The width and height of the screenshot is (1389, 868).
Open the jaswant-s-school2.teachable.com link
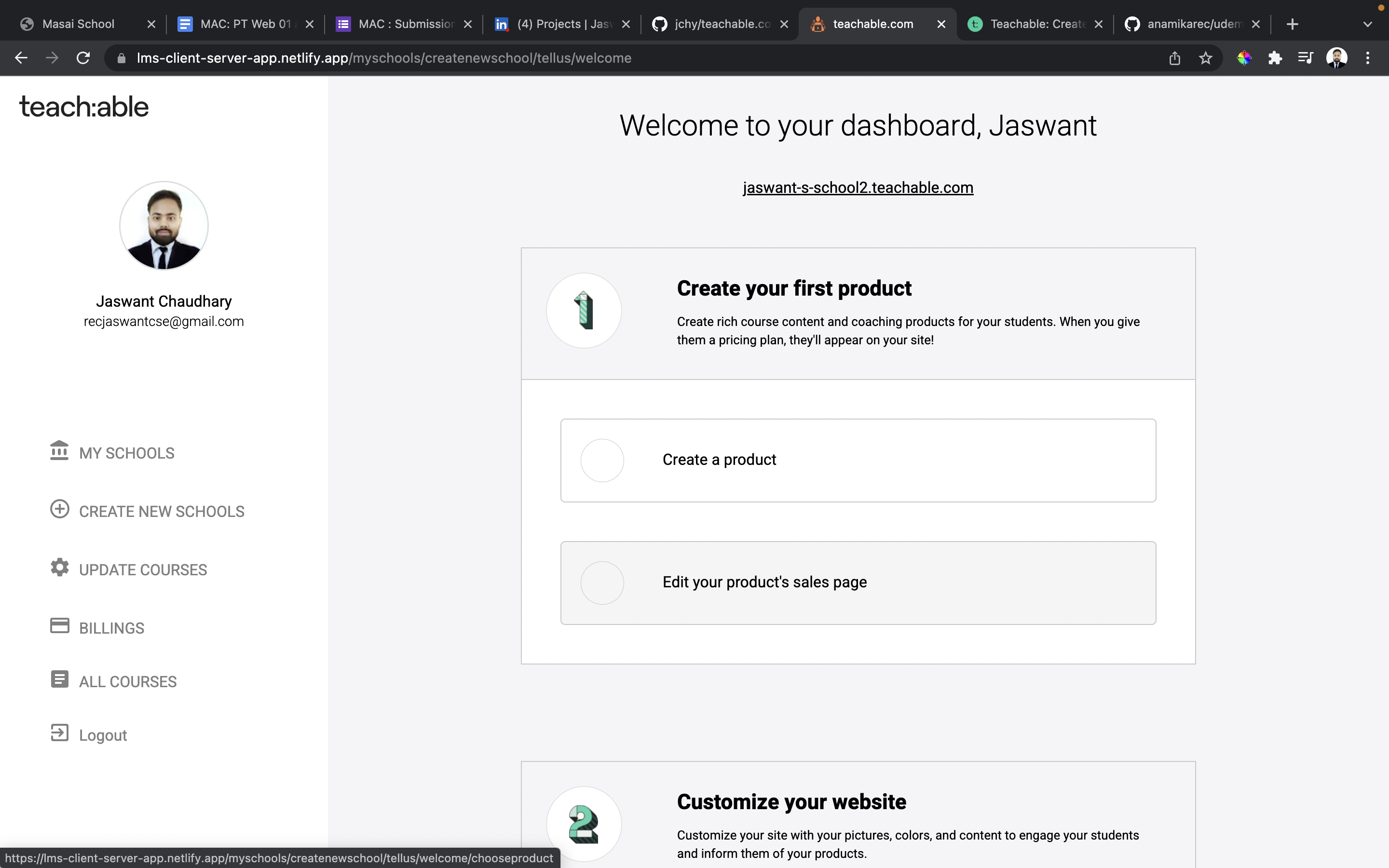click(x=857, y=187)
